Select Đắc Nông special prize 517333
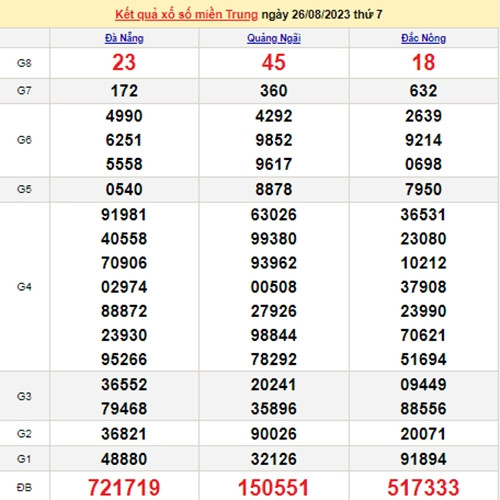Screen dimensions: 500x500 click(423, 488)
